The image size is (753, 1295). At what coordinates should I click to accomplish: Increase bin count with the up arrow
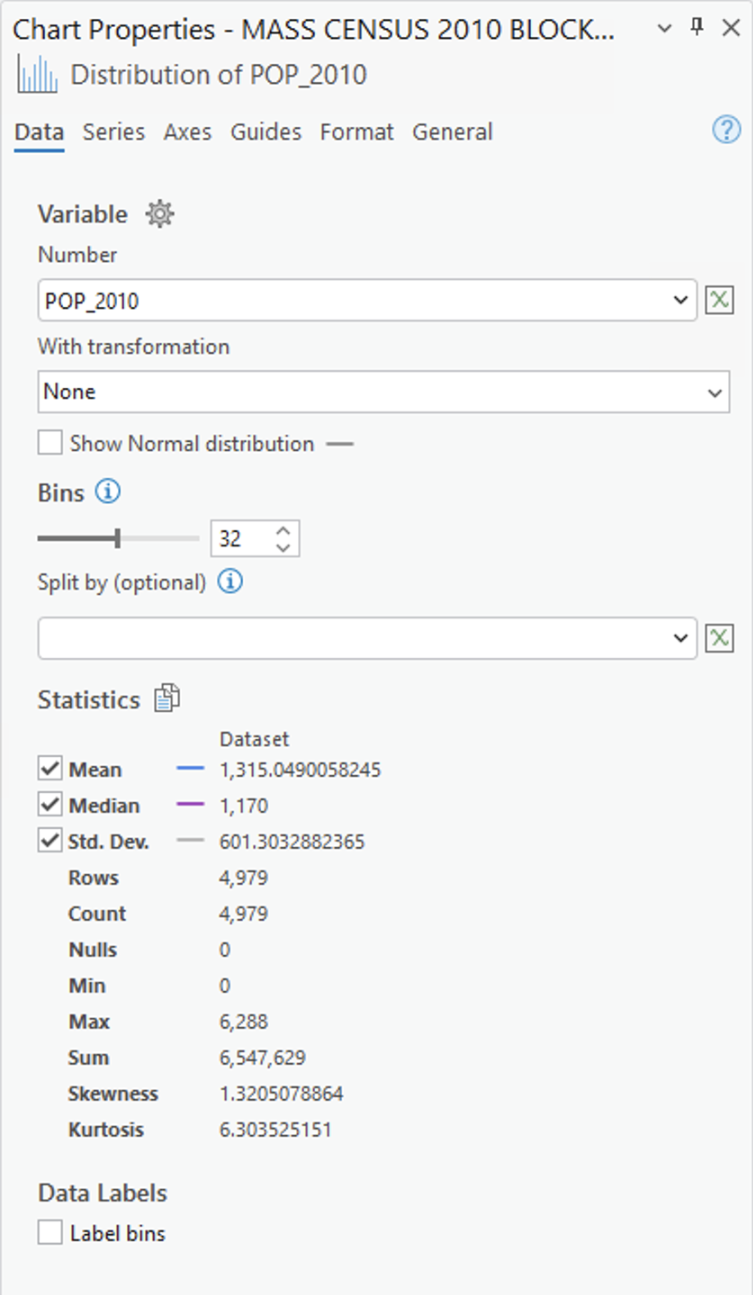click(x=283, y=531)
